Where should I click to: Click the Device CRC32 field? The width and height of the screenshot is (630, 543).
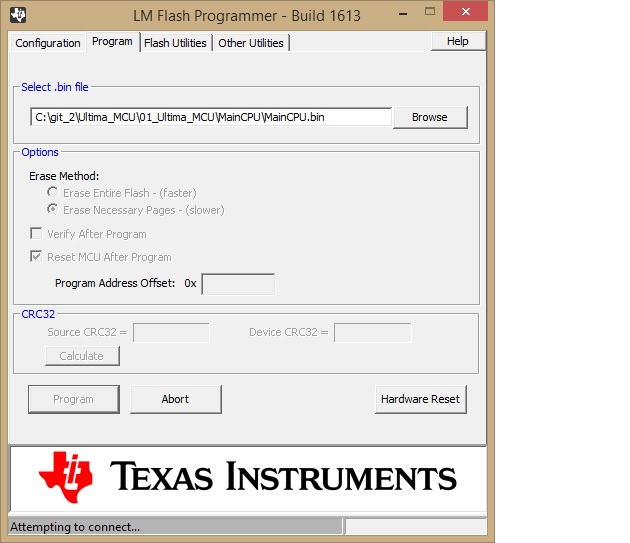pyautogui.click(x=372, y=333)
